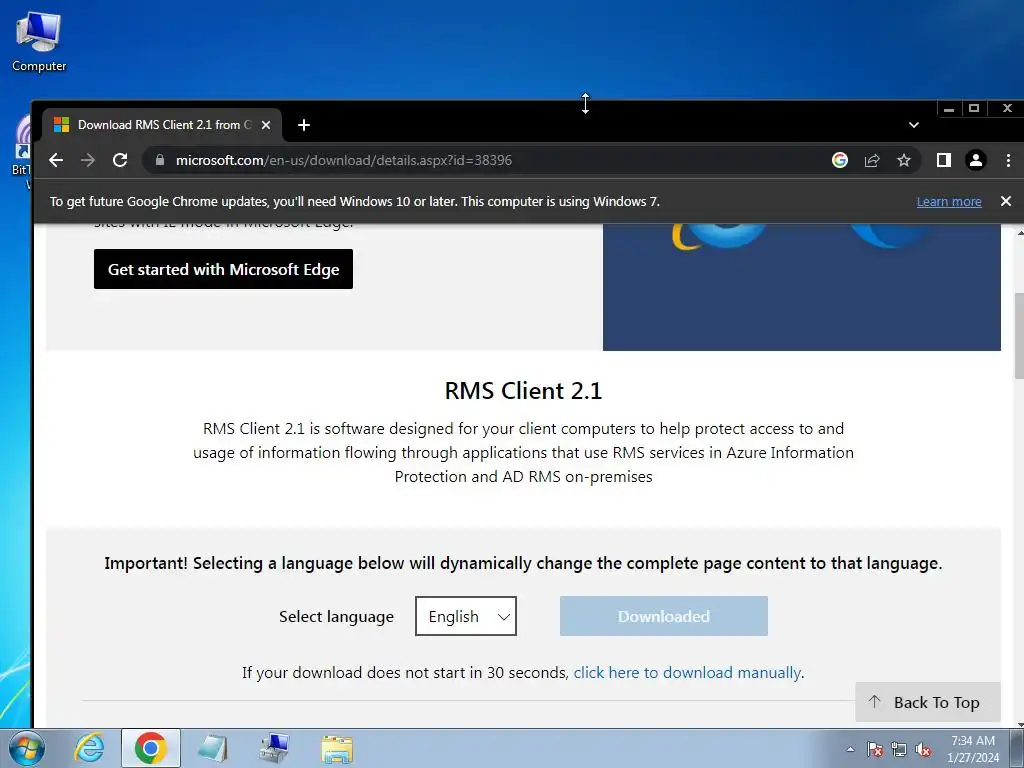The height and width of the screenshot is (768, 1024).
Task: Open the clock showing 7:34 AM
Action: pyautogui.click(x=973, y=748)
